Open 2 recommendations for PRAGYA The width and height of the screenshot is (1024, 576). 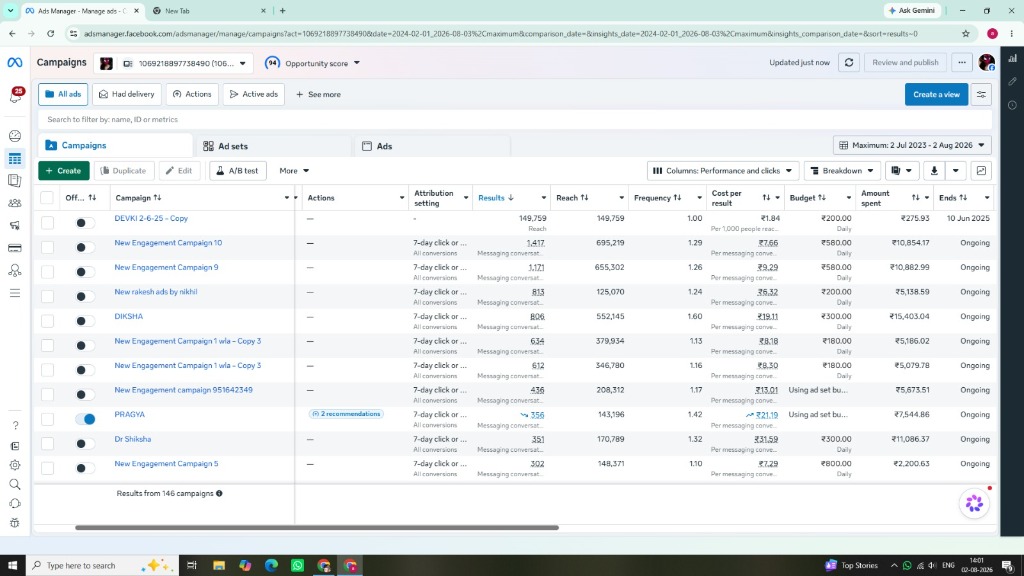(x=346, y=414)
